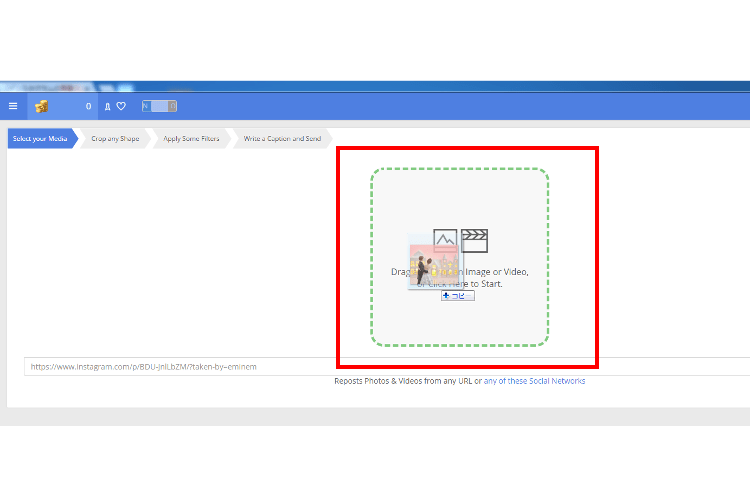
Task: Open 'any of these Social Networks' link
Action: (x=535, y=381)
